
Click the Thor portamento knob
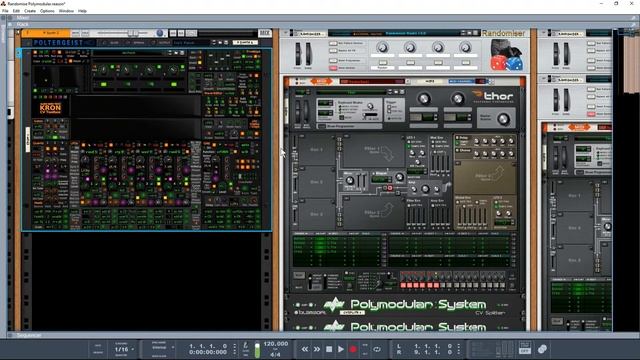[371, 106]
